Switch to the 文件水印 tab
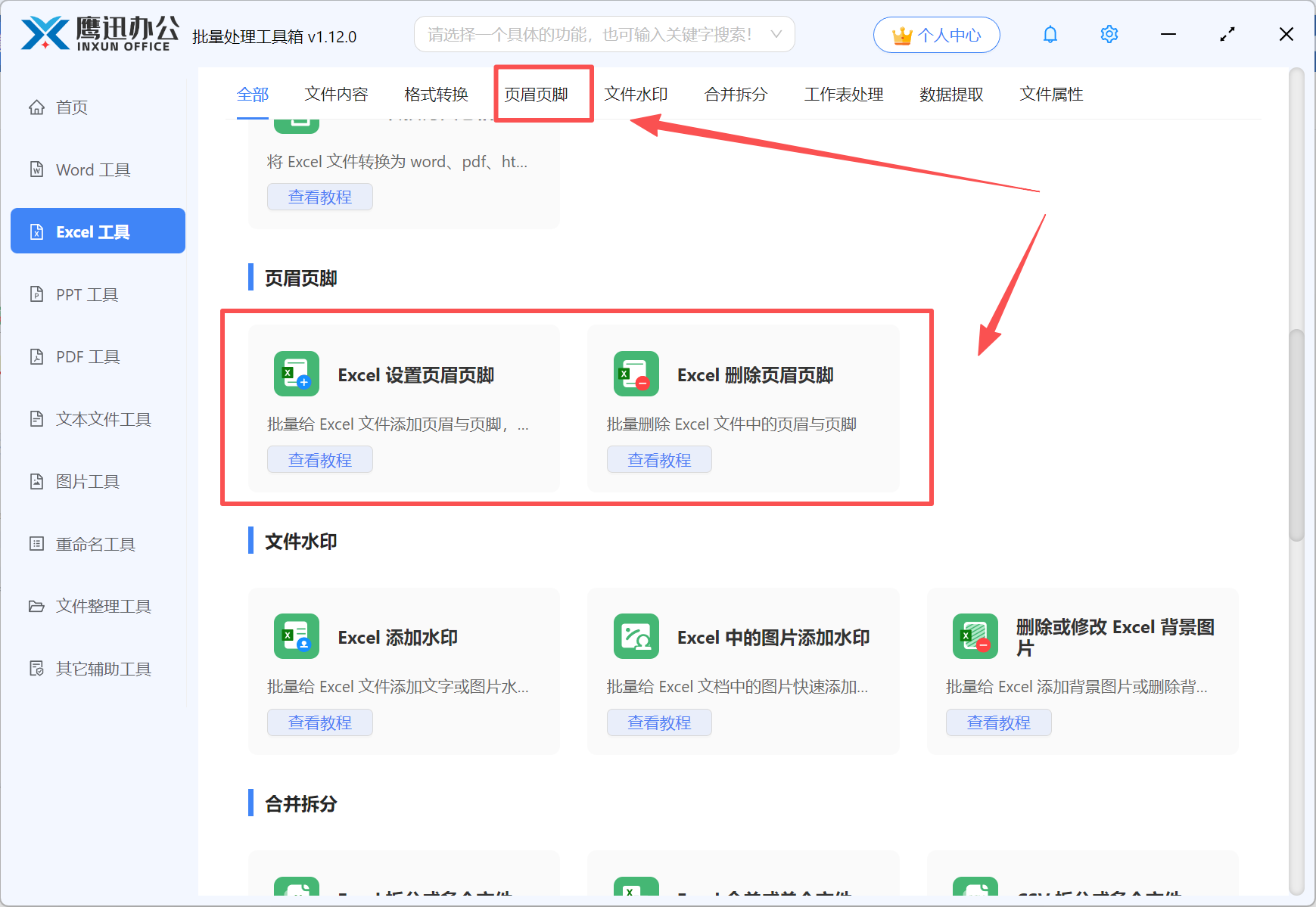The width and height of the screenshot is (1316, 907). 636,95
